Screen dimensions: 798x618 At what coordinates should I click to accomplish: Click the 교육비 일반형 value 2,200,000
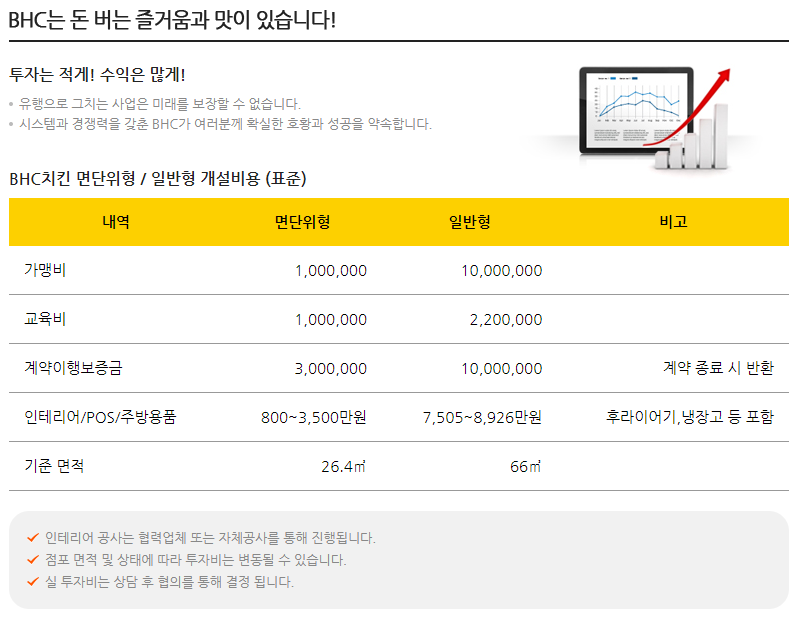click(x=506, y=320)
